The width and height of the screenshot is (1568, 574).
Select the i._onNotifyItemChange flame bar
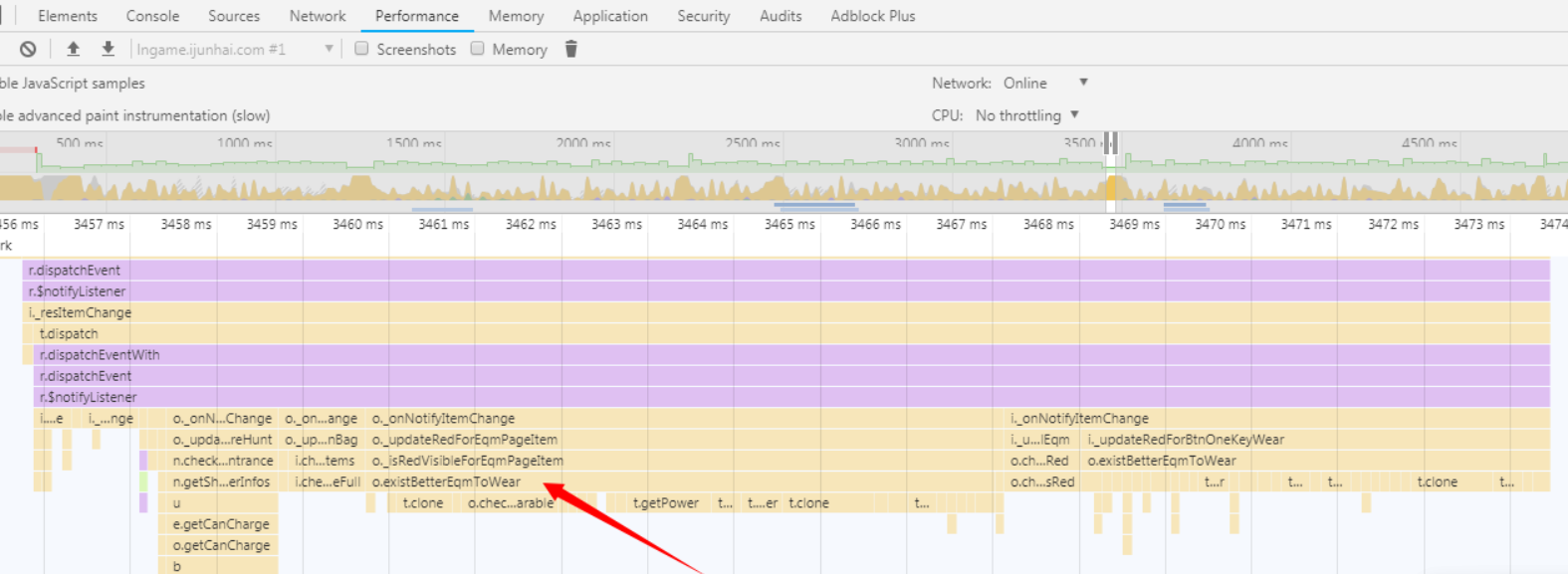tap(1277, 418)
